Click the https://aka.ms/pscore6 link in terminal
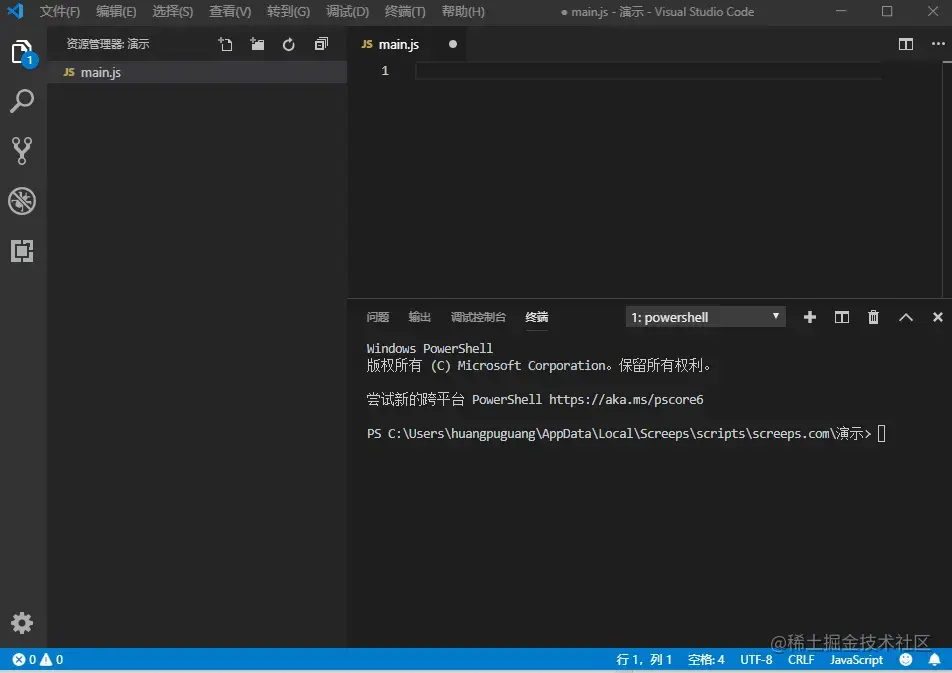This screenshot has width=952, height=673. pos(626,400)
